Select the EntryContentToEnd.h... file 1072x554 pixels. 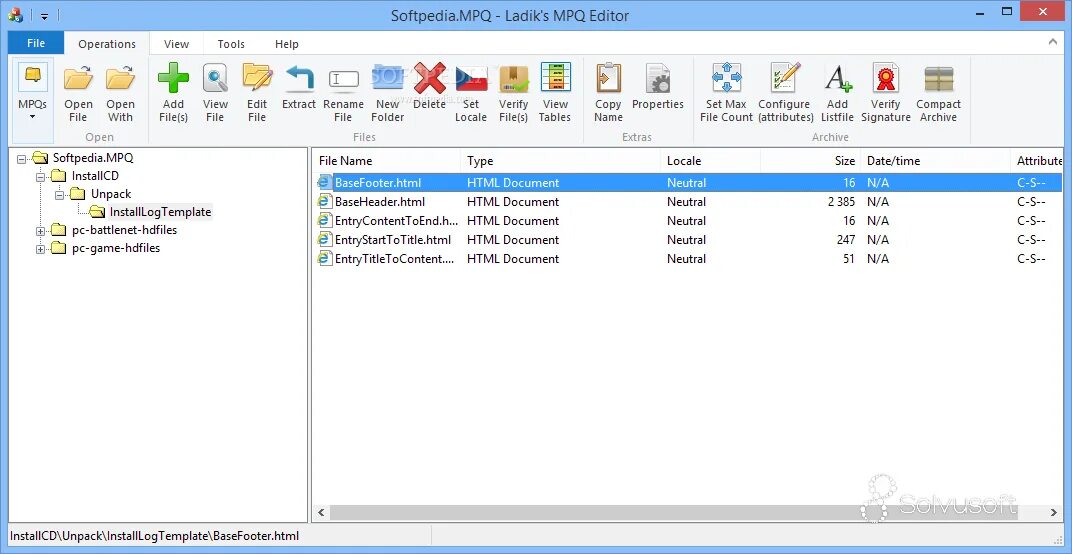pyautogui.click(x=396, y=221)
